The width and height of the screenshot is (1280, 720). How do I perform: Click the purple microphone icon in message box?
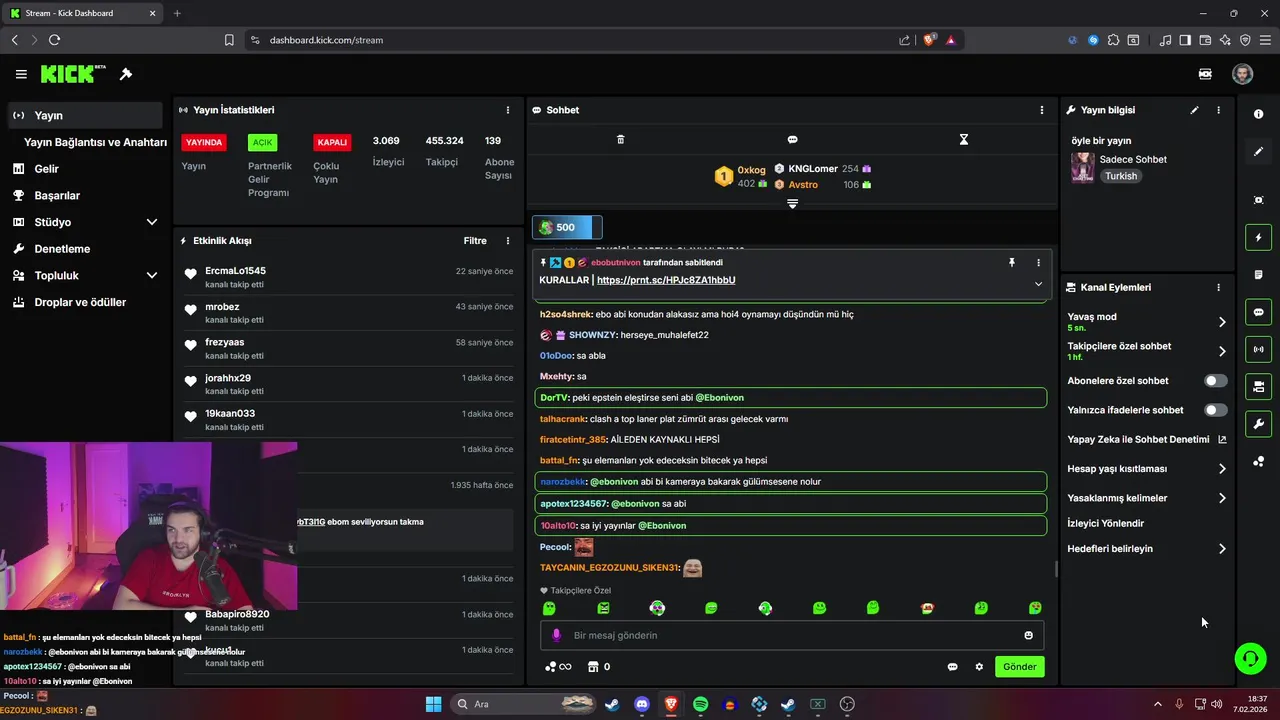tap(557, 635)
